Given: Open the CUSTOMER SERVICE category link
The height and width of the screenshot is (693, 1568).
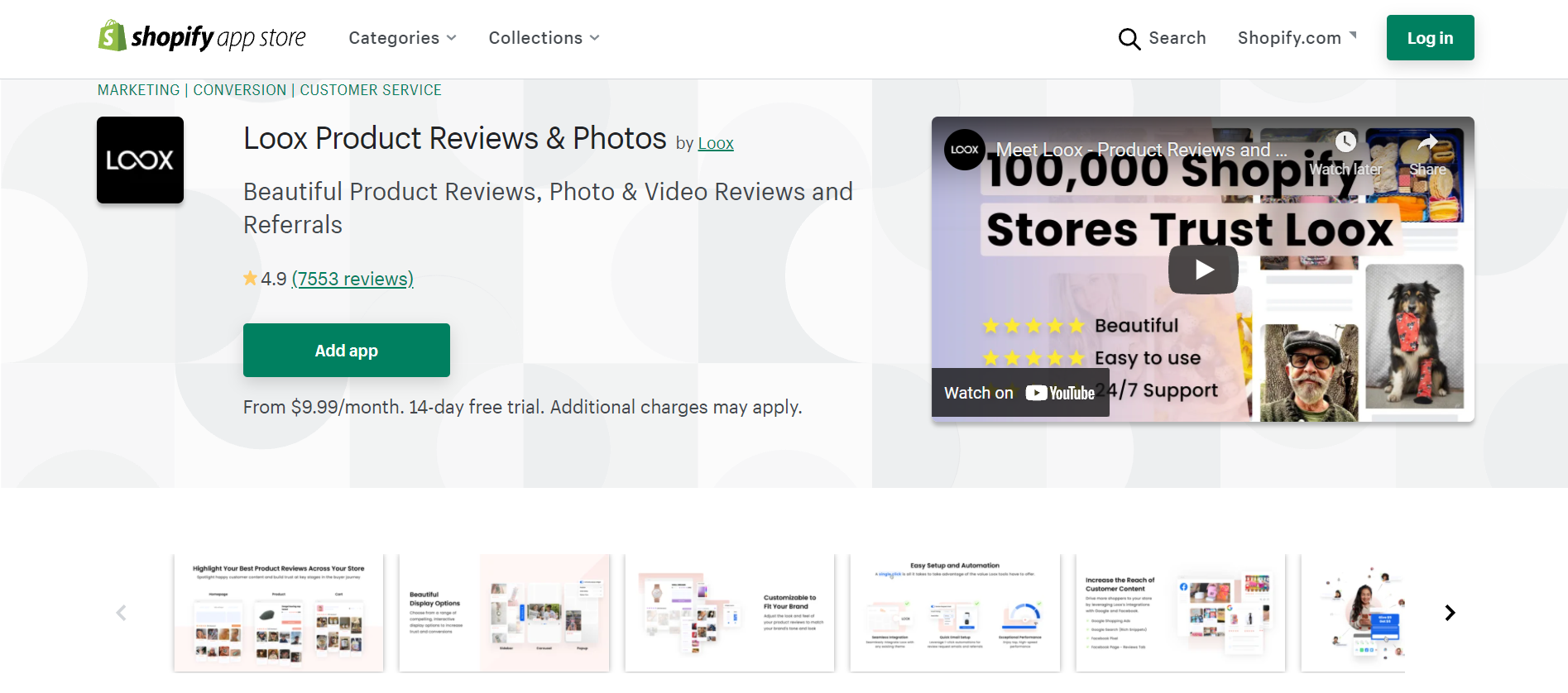Looking at the screenshot, I should pos(371,90).
